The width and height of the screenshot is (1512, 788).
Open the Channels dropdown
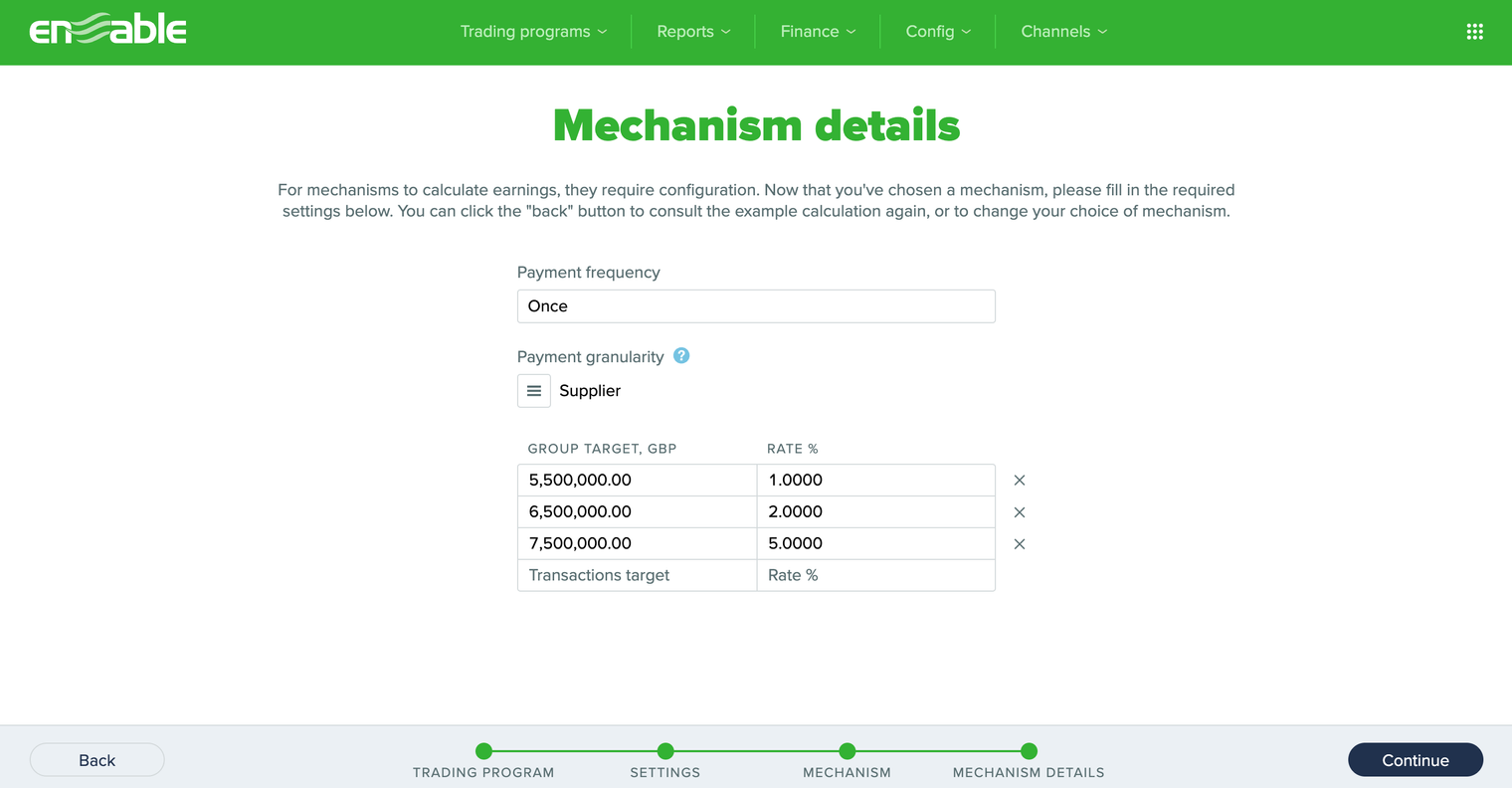point(1064,32)
